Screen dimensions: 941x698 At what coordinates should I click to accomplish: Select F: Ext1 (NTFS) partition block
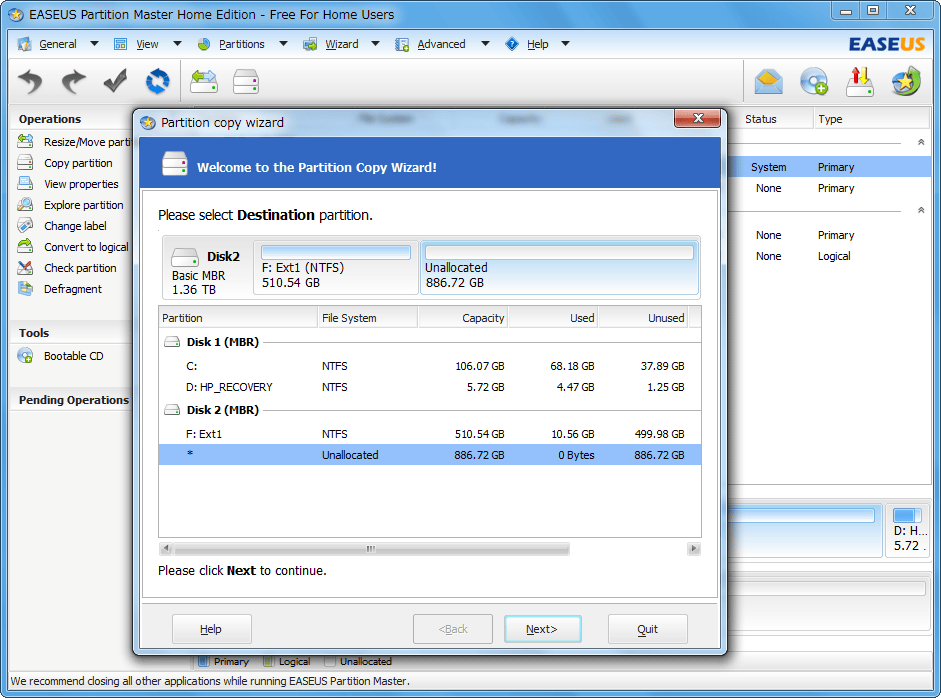pos(335,268)
